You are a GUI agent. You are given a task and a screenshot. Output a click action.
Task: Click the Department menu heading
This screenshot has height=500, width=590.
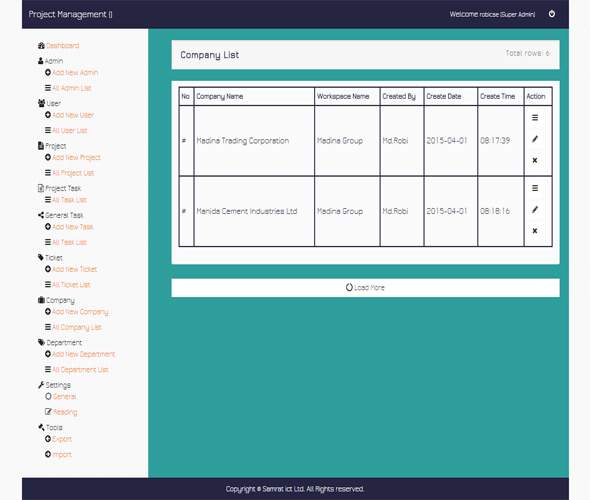pyautogui.click(x=64, y=343)
